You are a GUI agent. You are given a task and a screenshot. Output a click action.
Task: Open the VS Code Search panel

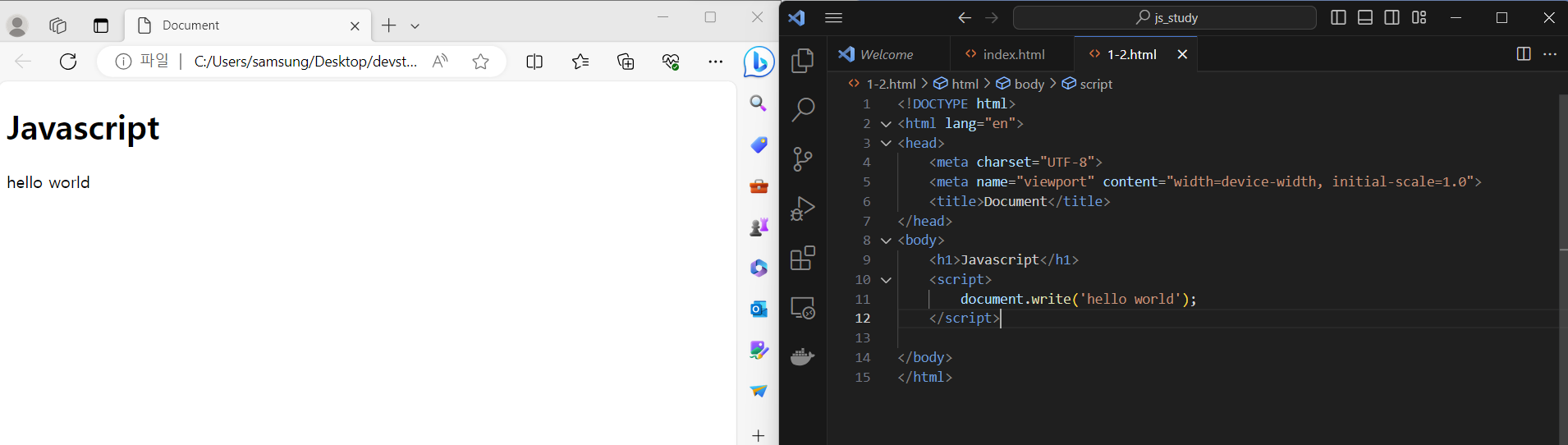[802, 109]
